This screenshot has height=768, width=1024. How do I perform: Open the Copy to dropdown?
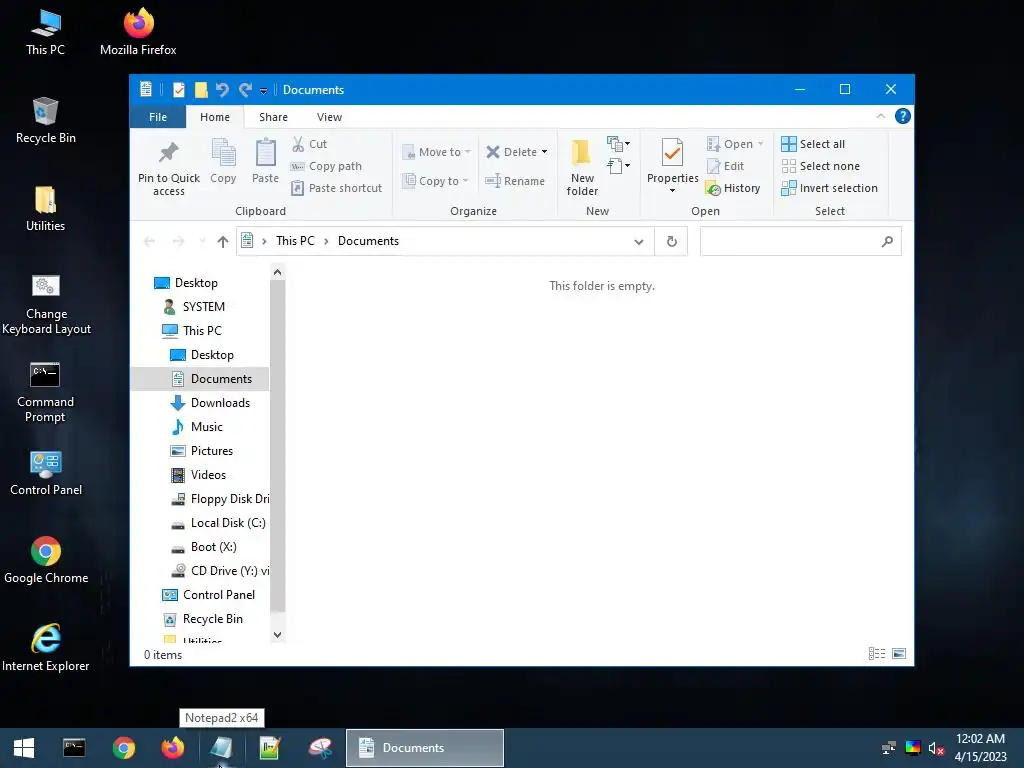(x=435, y=181)
